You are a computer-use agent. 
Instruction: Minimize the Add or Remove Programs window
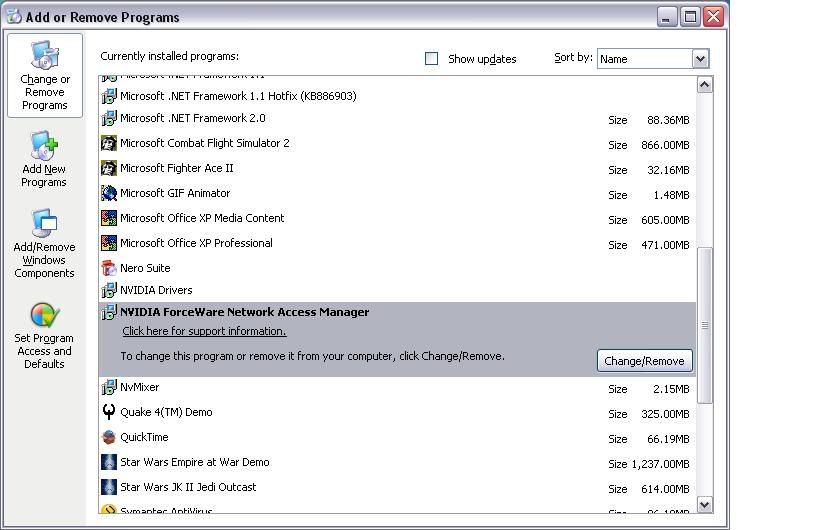pyautogui.click(x=666, y=17)
